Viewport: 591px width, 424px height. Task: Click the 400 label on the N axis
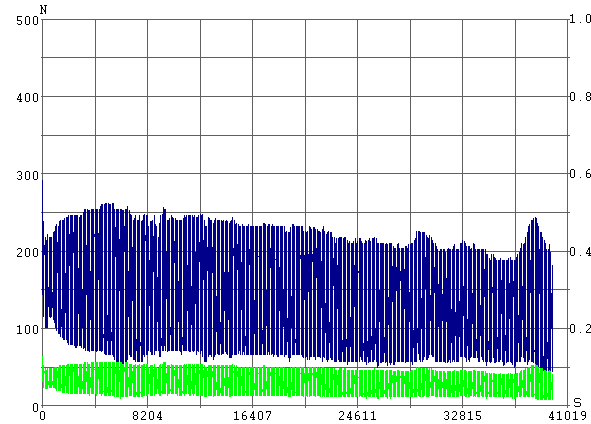(28, 98)
